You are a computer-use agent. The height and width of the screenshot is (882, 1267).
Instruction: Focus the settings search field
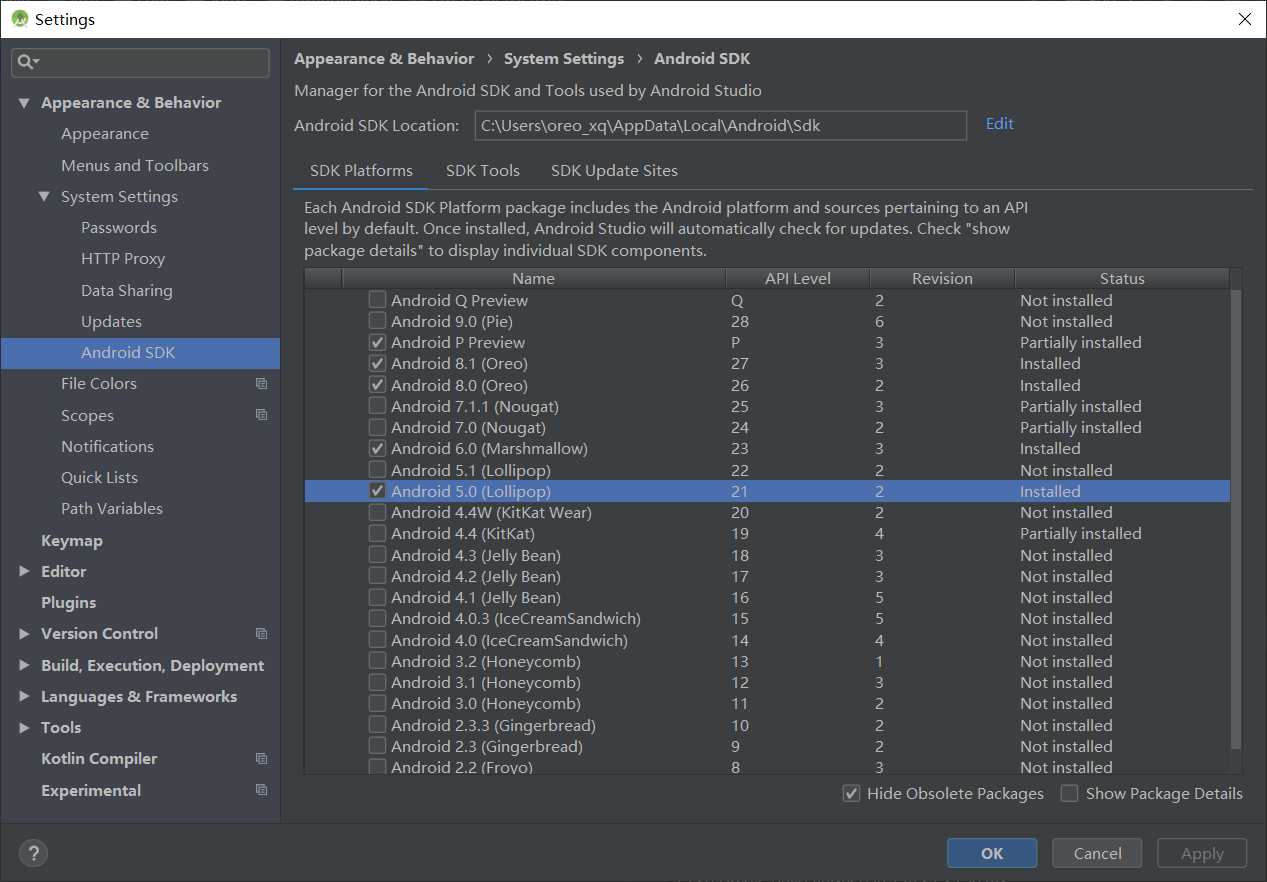coord(140,62)
